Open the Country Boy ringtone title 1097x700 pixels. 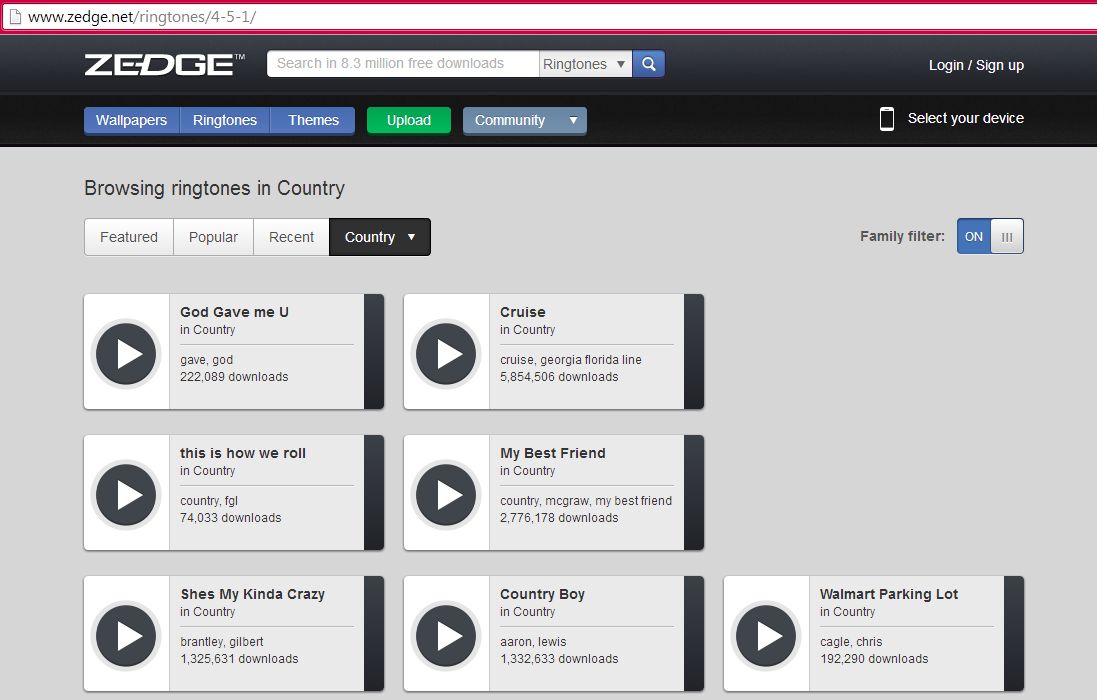(542, 594)
